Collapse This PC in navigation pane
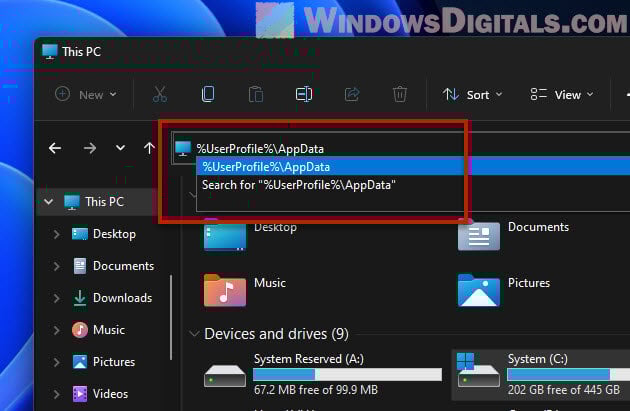Screen dimensions: 630x411 49,202
